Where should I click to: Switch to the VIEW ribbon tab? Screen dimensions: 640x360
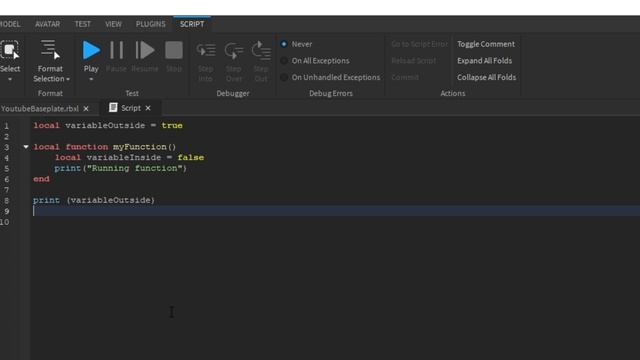pyautogui.click(x=113, y=24)
